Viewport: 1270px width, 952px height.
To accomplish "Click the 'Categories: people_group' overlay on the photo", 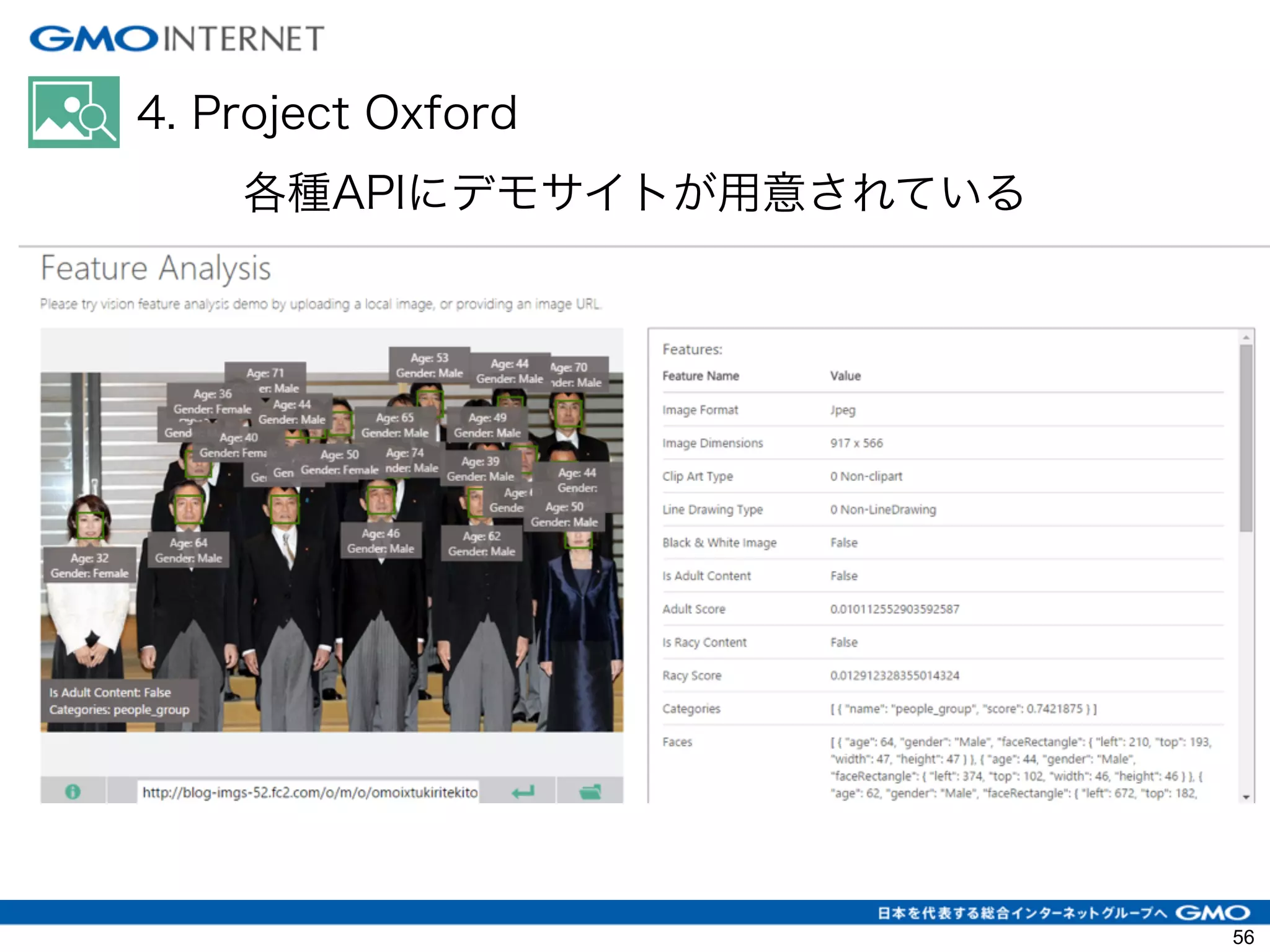I will (x=120, y=709).
